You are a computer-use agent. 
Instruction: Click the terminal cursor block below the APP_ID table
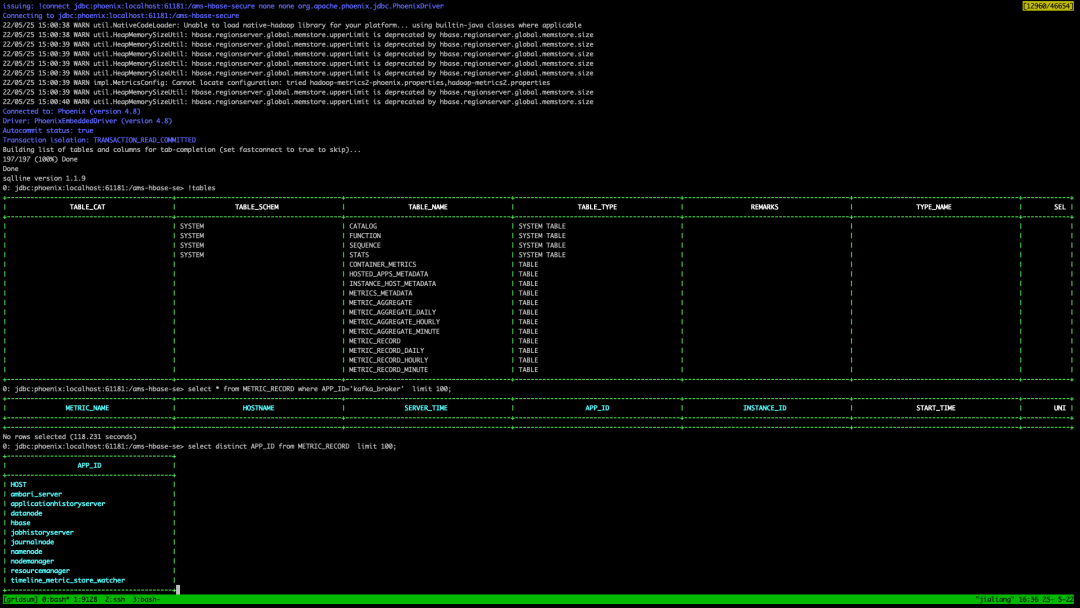tap(178, 590)
